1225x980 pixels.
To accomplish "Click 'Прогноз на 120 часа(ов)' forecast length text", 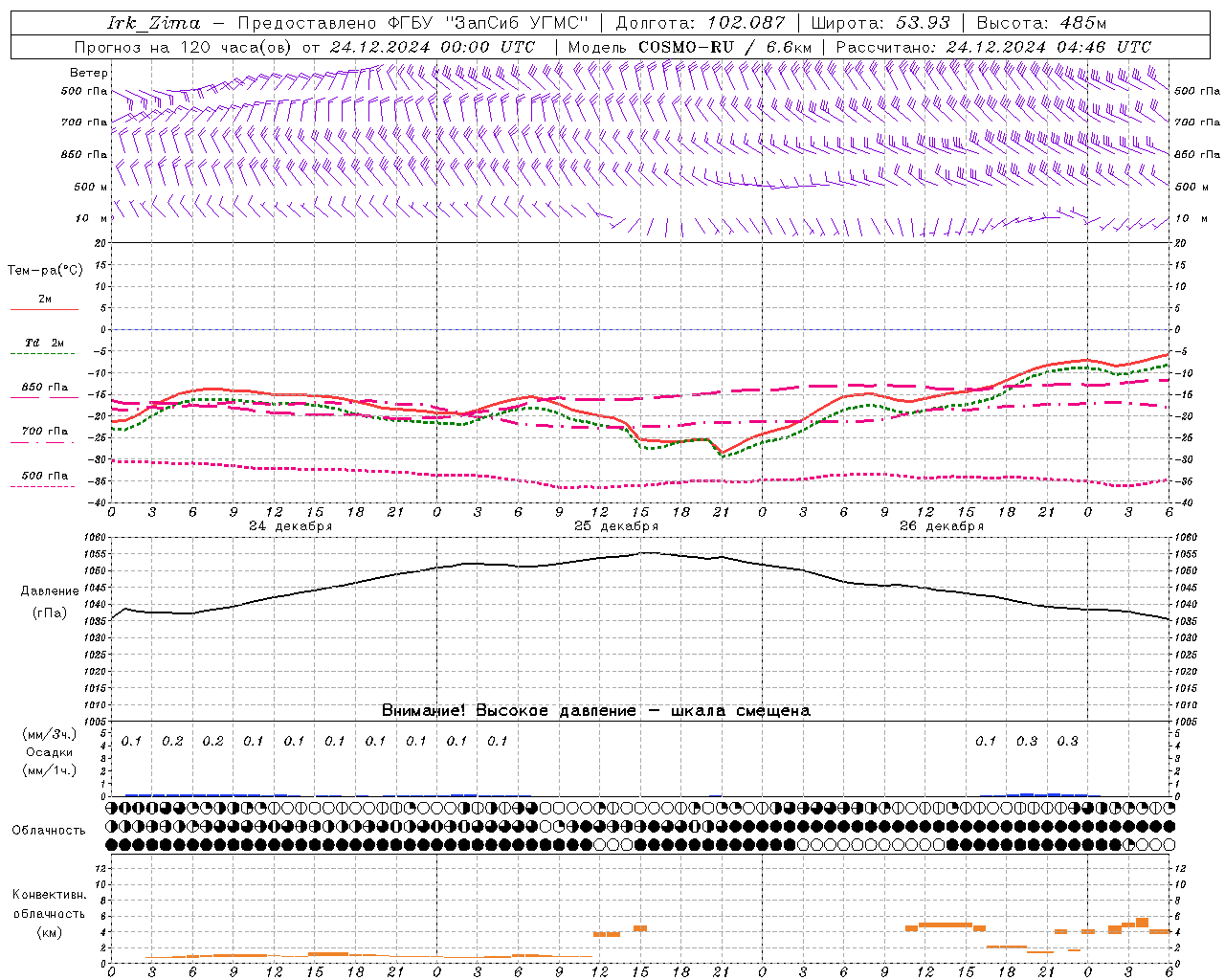I will 184,47.
